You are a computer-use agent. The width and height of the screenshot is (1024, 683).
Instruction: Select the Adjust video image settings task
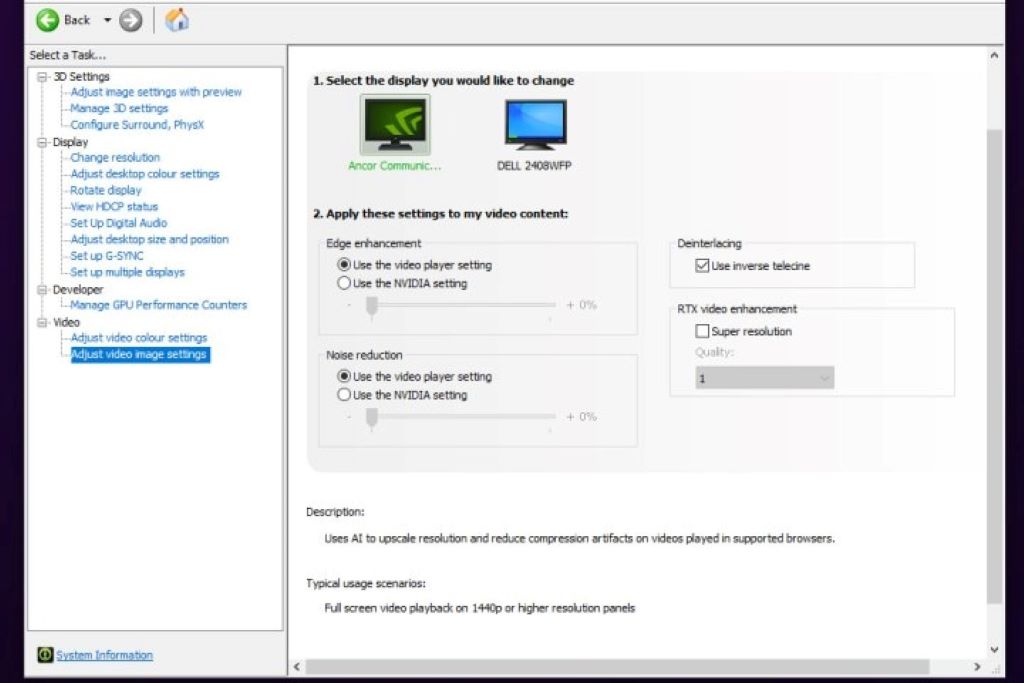pyautogui.click(x=139, y=353)
